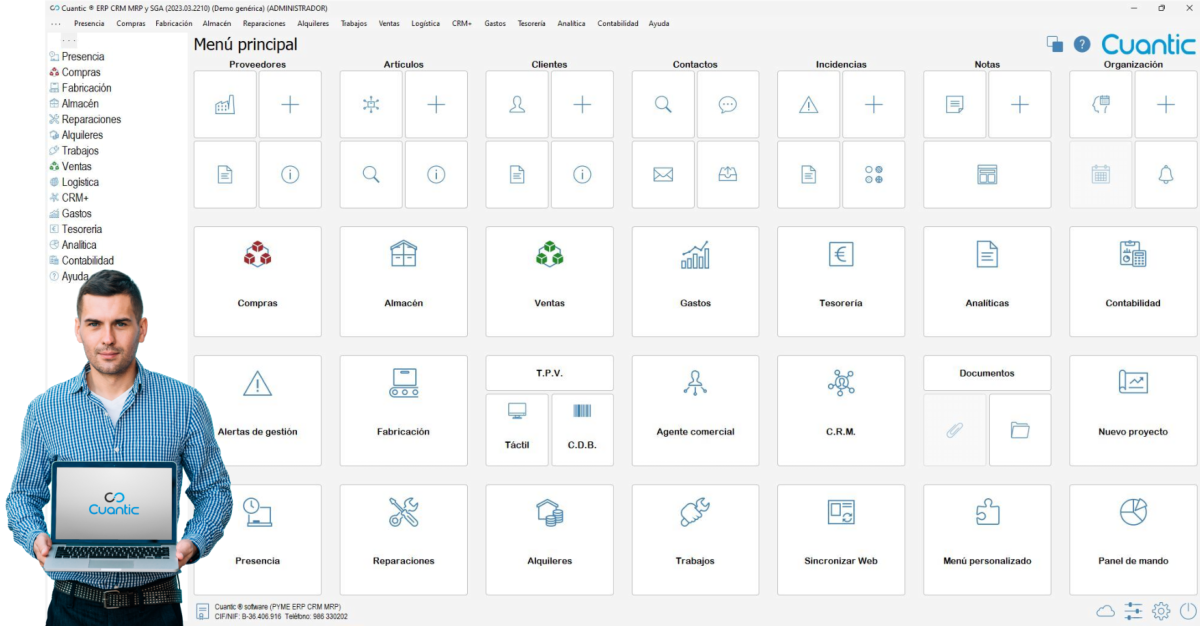
Task: Click the Incidencias warning triangle icon
Action: point(808,105)
